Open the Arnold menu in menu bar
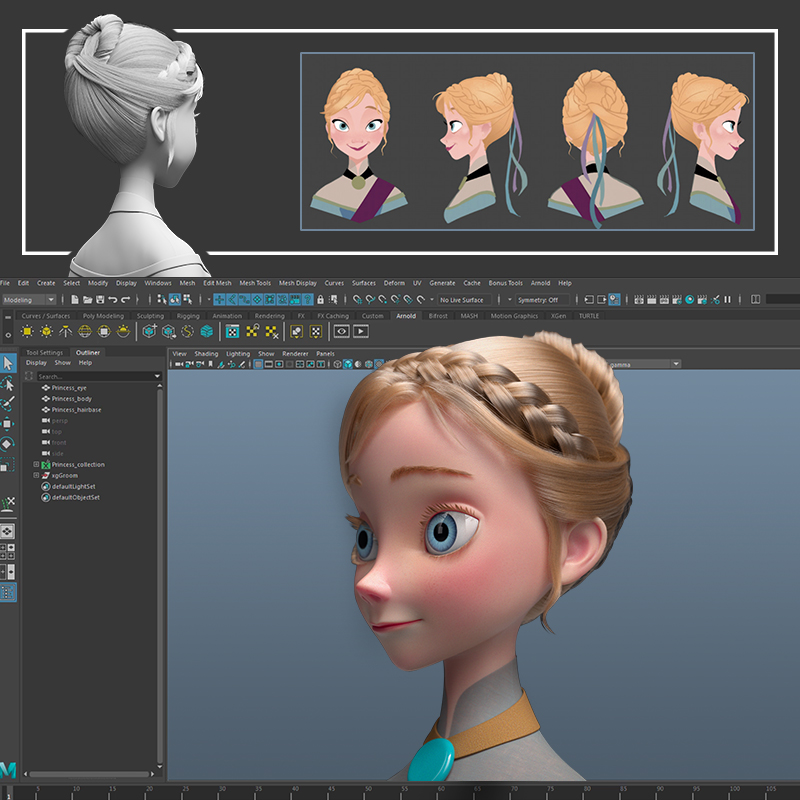 pos(540,283)
